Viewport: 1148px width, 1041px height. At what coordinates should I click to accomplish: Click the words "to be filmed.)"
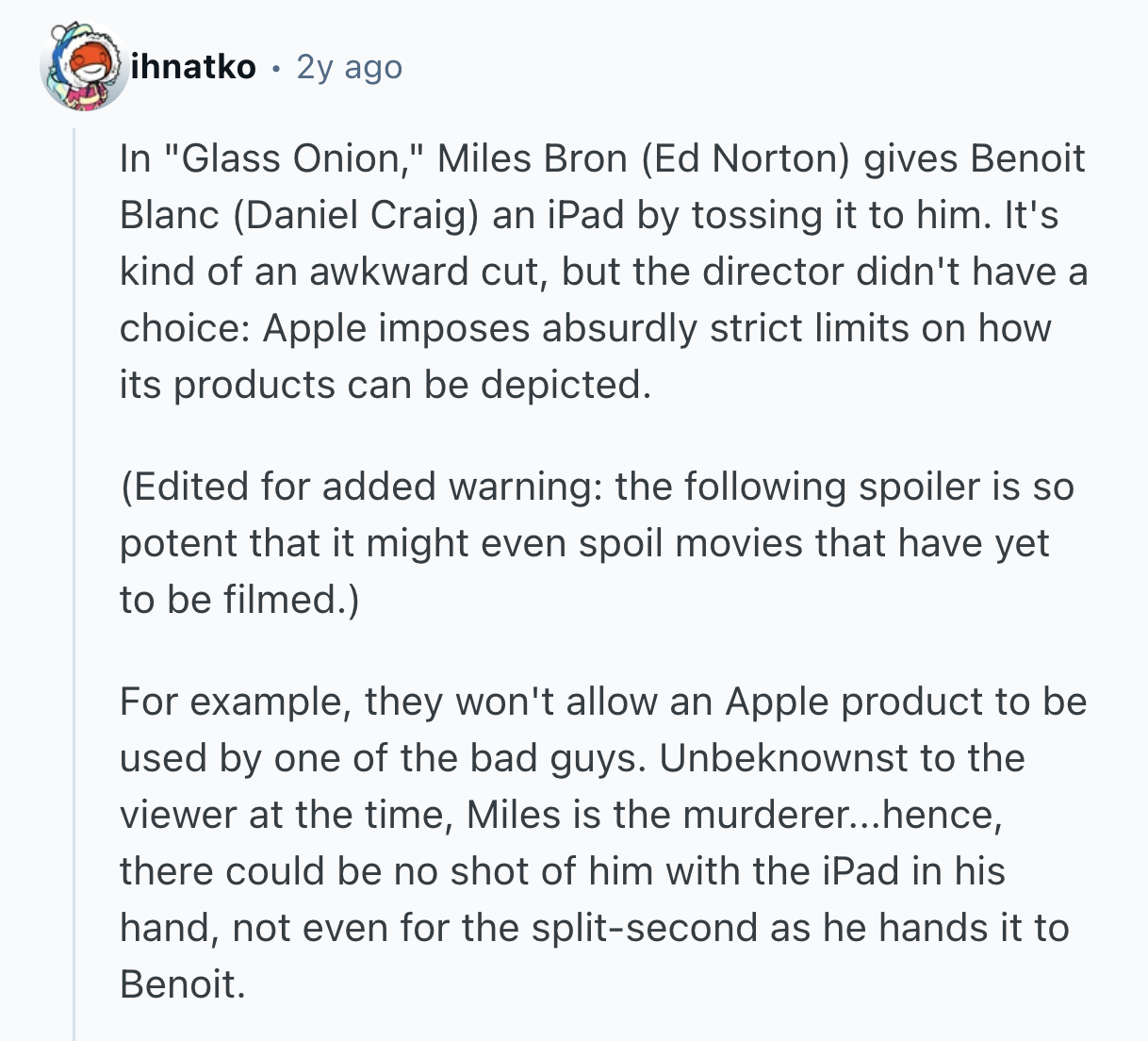click(x=239, y=600)
